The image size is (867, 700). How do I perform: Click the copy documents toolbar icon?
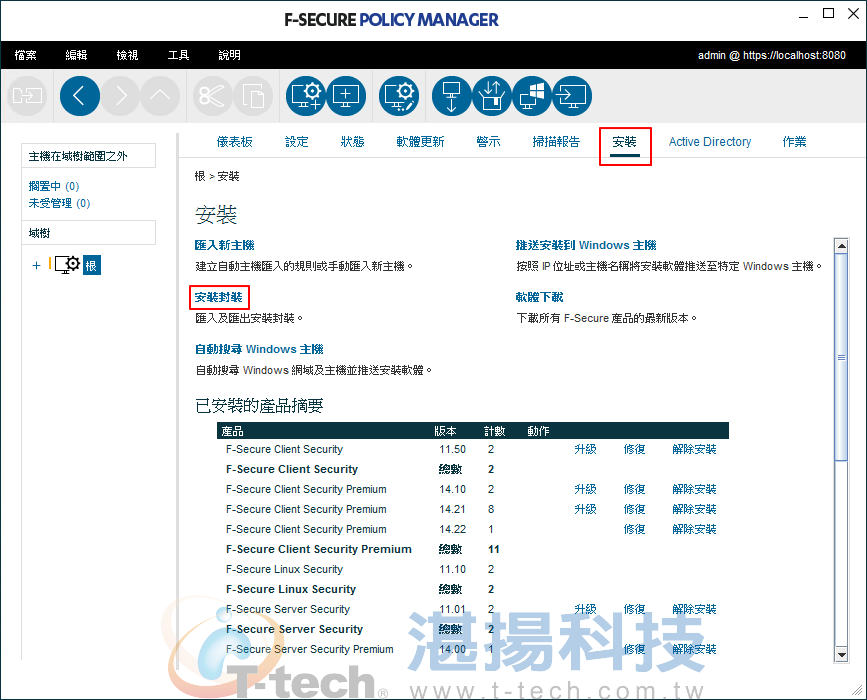253,96
